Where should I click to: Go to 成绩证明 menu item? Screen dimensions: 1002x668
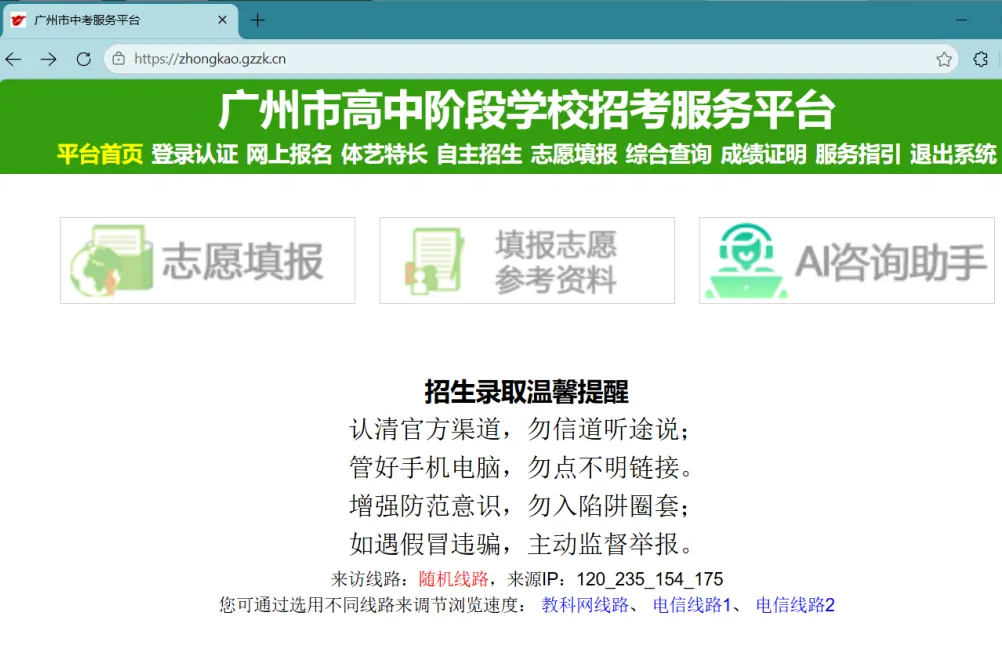[764, 154]
